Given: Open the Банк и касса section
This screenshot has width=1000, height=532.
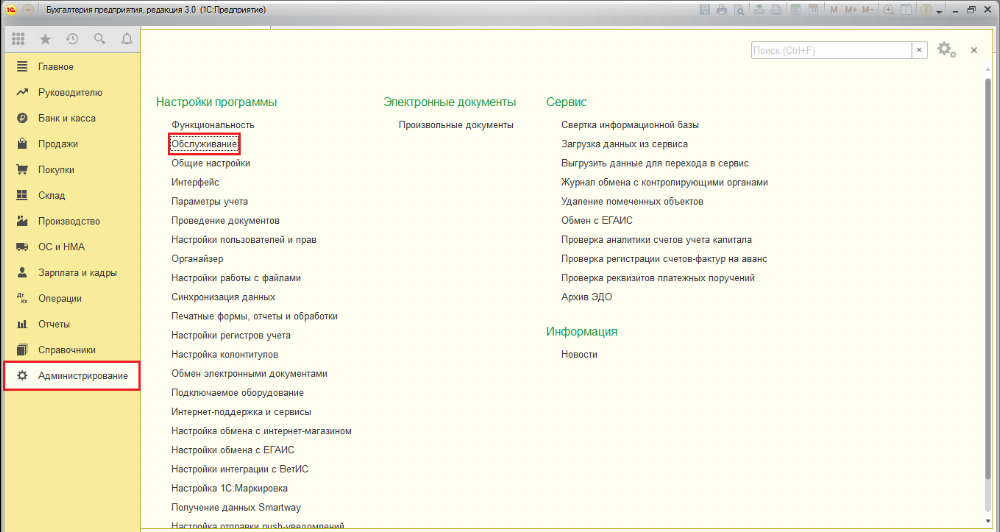Looking at the screenshot, I should pyautogui.click(x=71, y=118).
